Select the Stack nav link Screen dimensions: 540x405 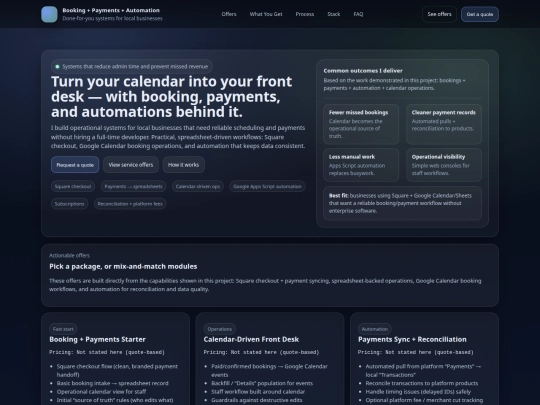[x=334, y=14]
